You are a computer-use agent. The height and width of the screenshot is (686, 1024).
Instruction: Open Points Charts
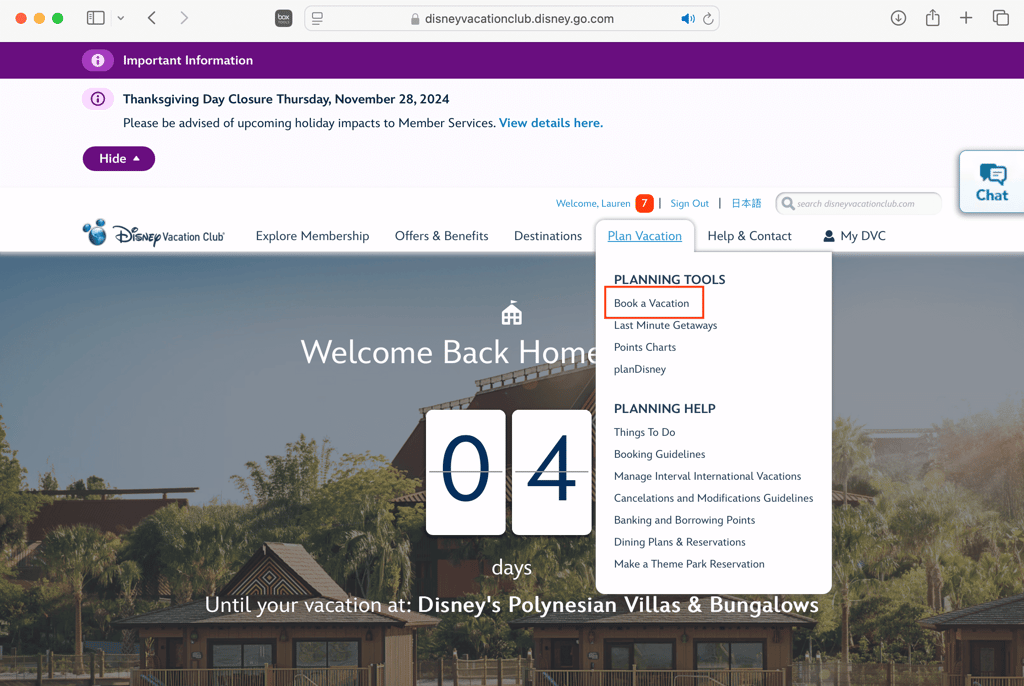point(645,347)
